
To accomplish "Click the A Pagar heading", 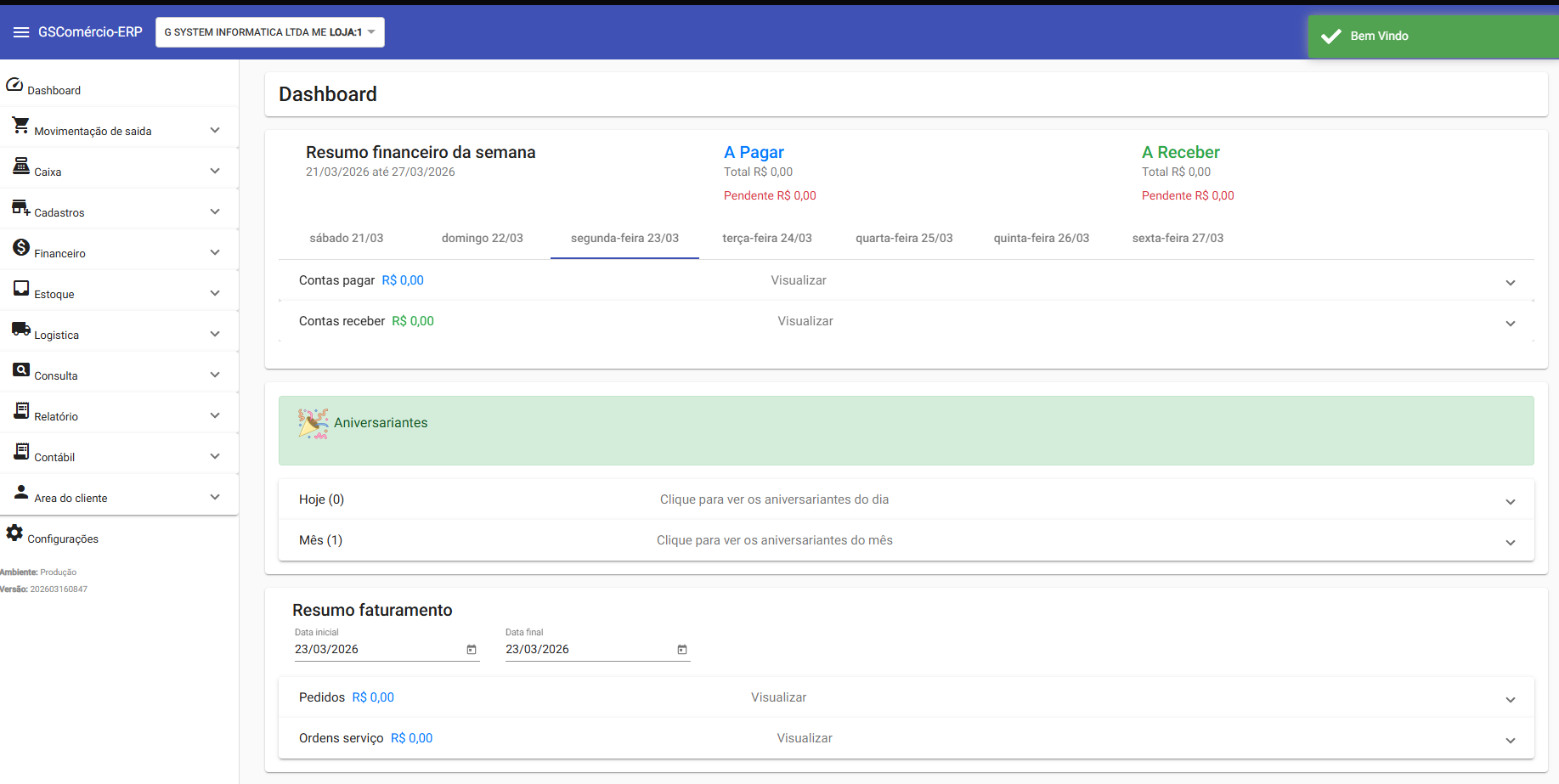I will click(x=754, y=152).
